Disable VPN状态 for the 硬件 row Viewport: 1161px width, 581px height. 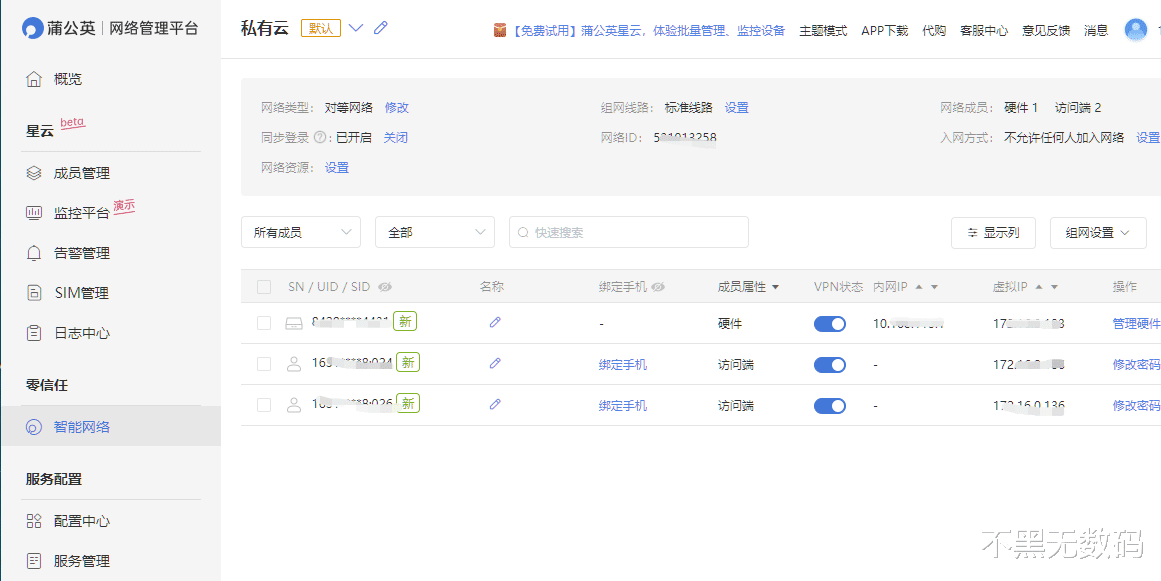coord(829,323)
